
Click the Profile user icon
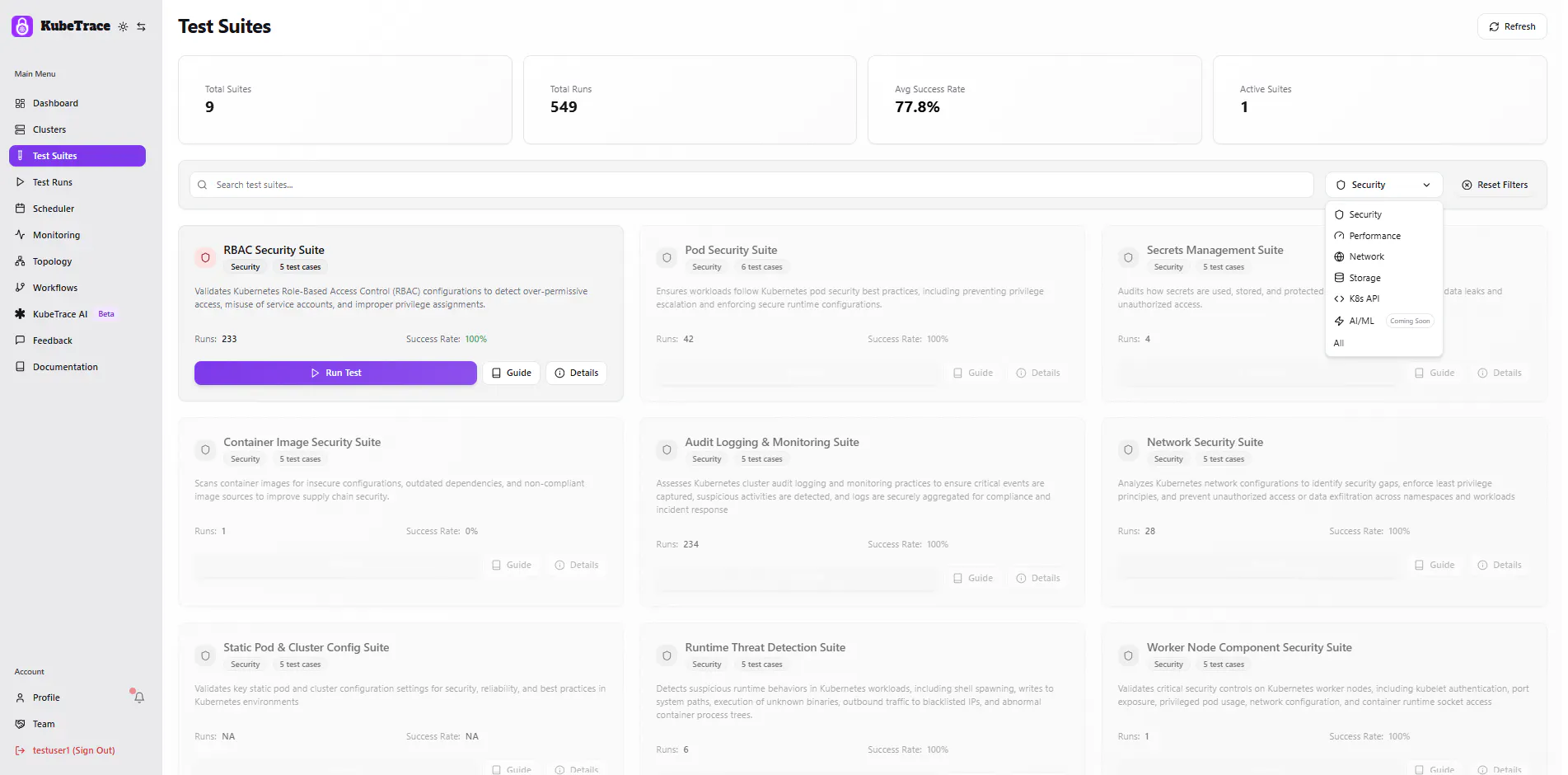tap(21, 697)
